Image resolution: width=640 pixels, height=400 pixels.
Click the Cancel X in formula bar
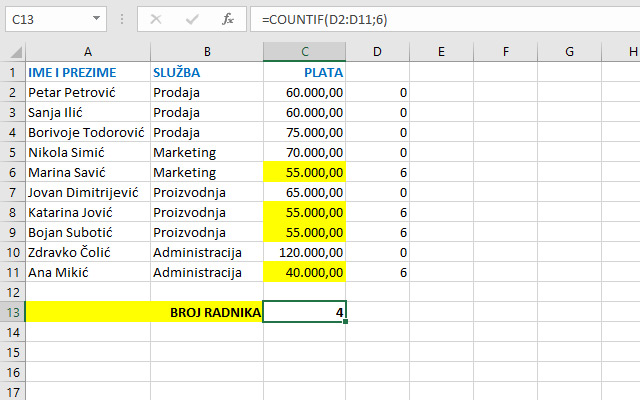tap(157, 19)
